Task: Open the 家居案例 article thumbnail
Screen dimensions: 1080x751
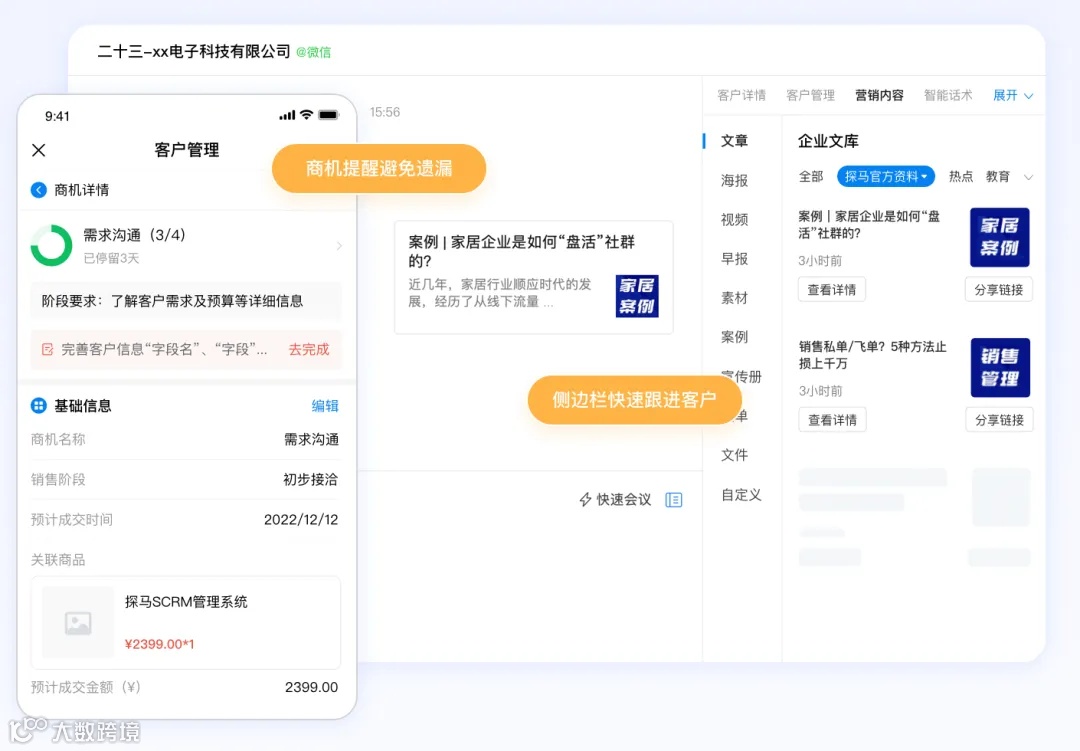Action: pos(999,237)
